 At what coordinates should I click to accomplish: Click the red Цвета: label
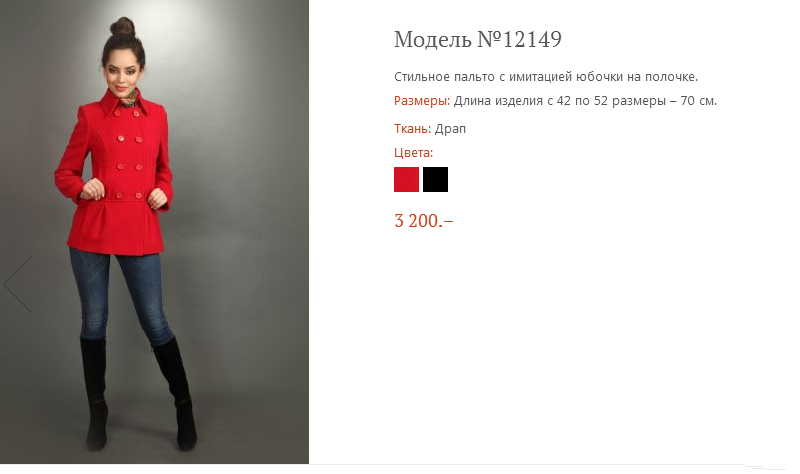click(x=413, y=153)
